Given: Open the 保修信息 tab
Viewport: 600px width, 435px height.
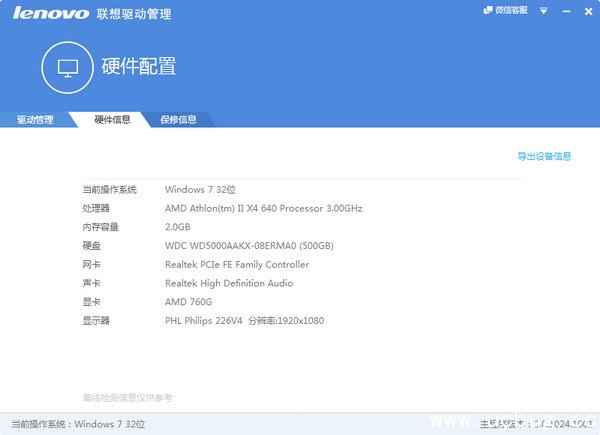Looking at the screenshot, I should pyautogui.click(x=178, y=120).
